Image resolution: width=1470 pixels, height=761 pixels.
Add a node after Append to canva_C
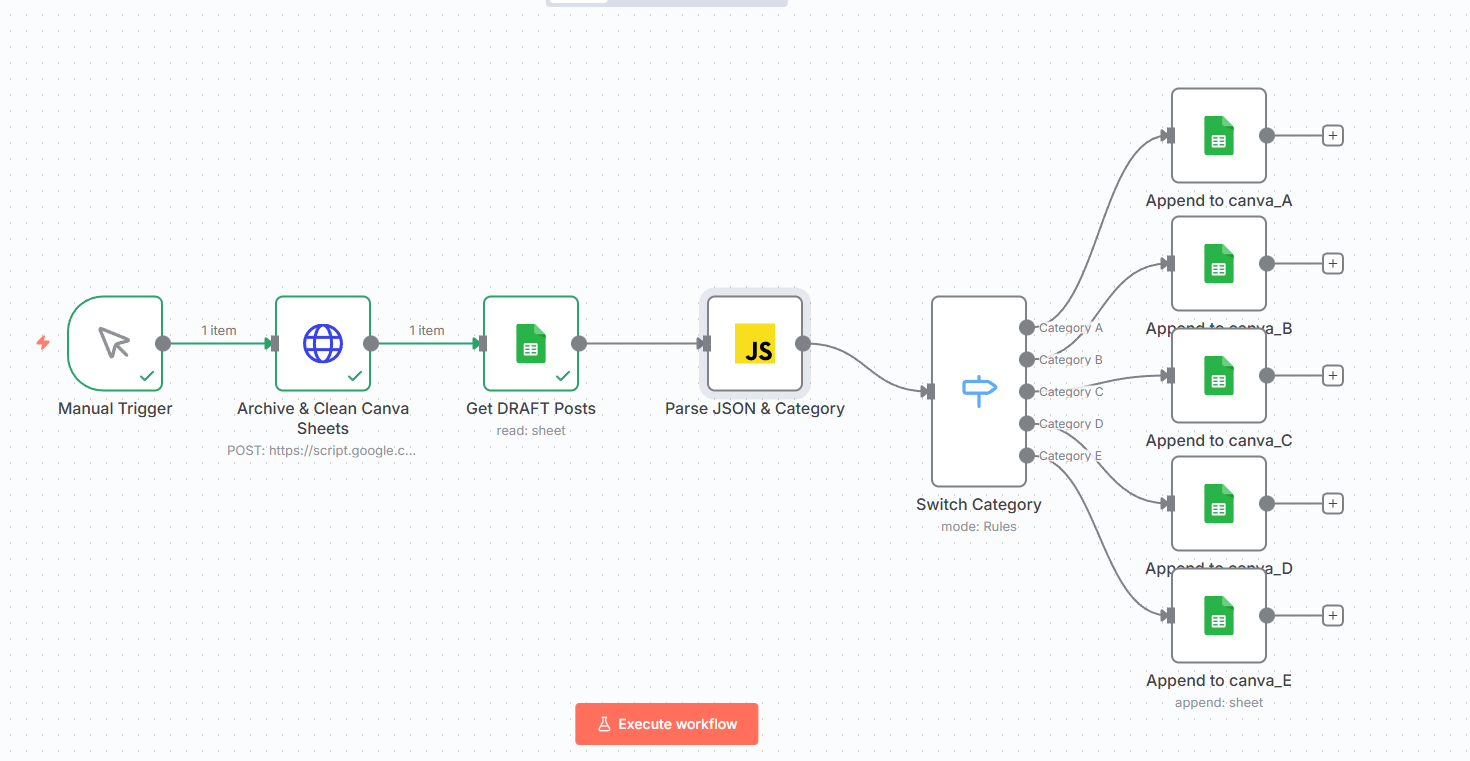[1332, 375]
